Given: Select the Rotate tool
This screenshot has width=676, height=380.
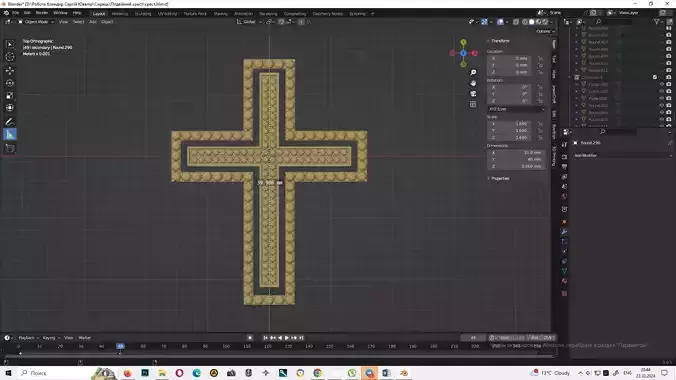Looking at the screenshot, I should click(10, 83).
